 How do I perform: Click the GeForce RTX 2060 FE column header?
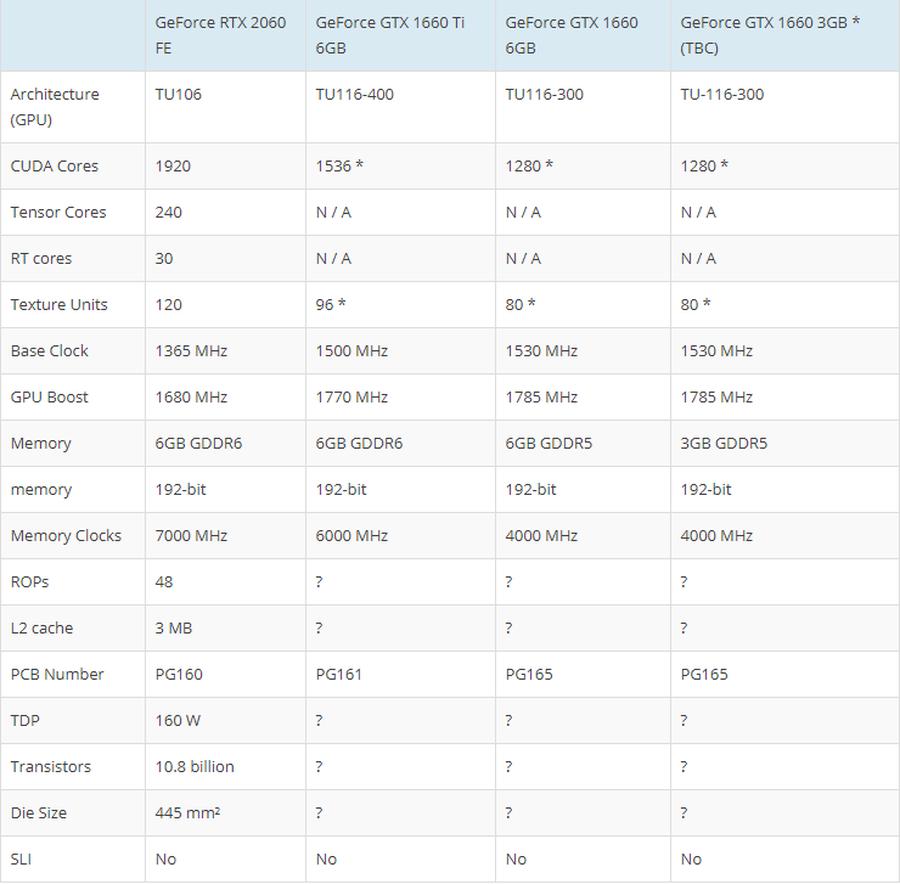coord(220,35)
